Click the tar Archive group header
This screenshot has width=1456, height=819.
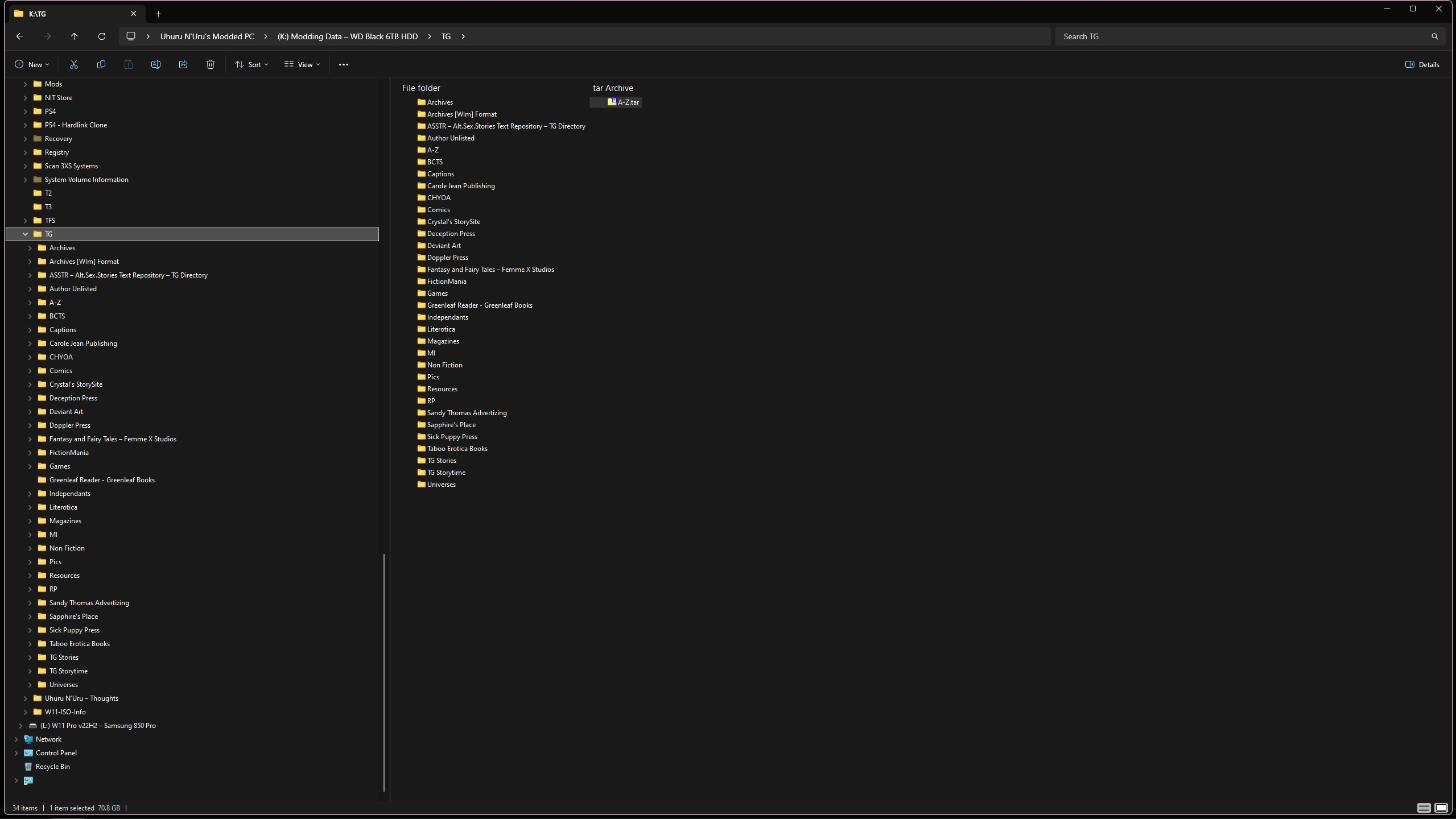pyautogui.click(x=613, y=88)
